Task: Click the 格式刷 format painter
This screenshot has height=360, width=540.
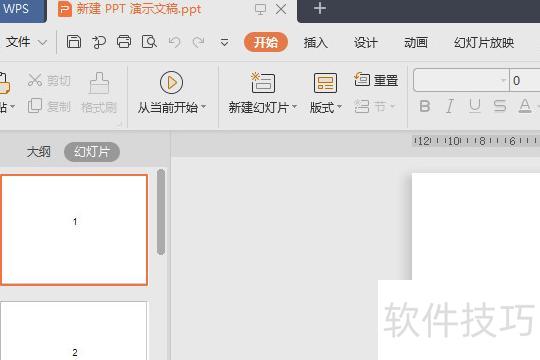Action: tap(99, 93)
